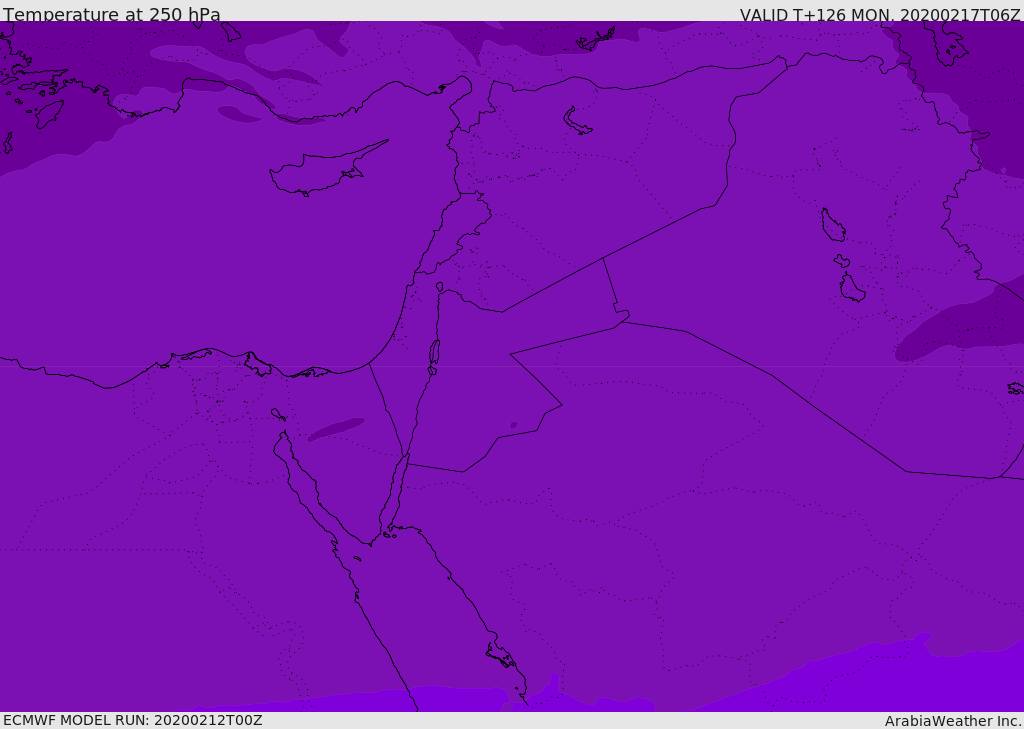Click Lake Razzaza, southernmost Iraqi lake
This screenshot has height=729, width=1024.
click(x=851, y=288)
